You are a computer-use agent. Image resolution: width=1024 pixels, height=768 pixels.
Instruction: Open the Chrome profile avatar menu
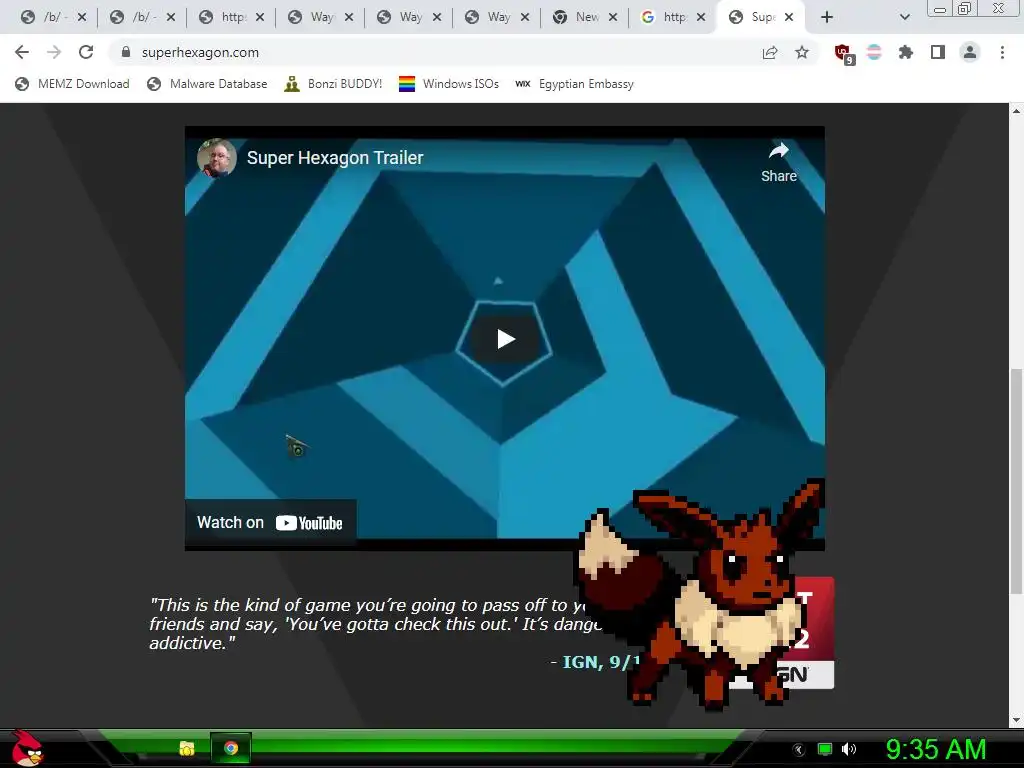pyautogui.click(x=970, y=52)
